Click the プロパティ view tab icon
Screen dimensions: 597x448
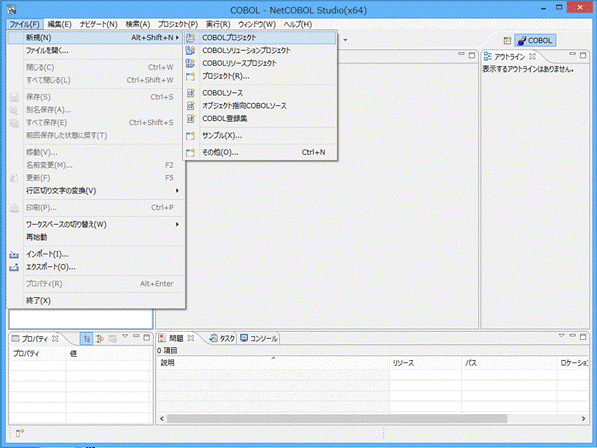click(15, 338)
